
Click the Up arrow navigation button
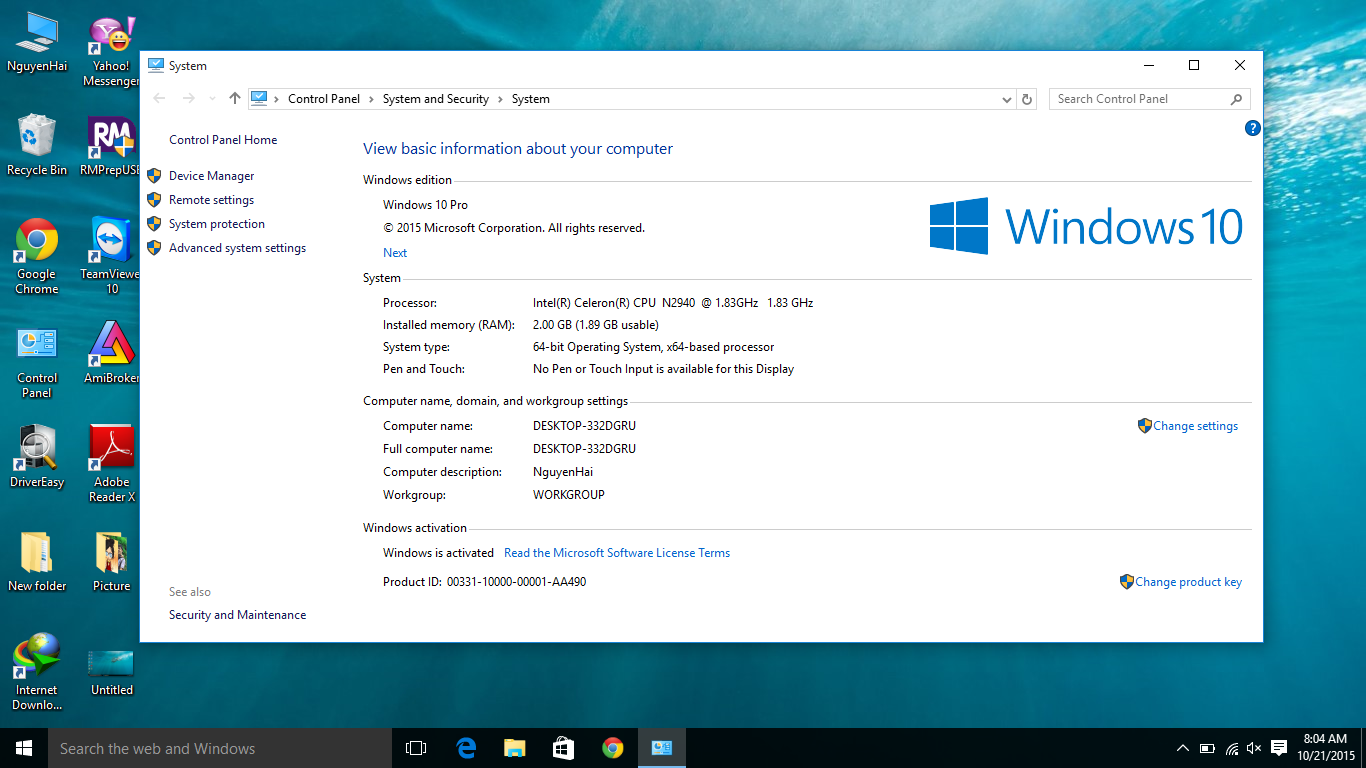click(x=235, y=98)
